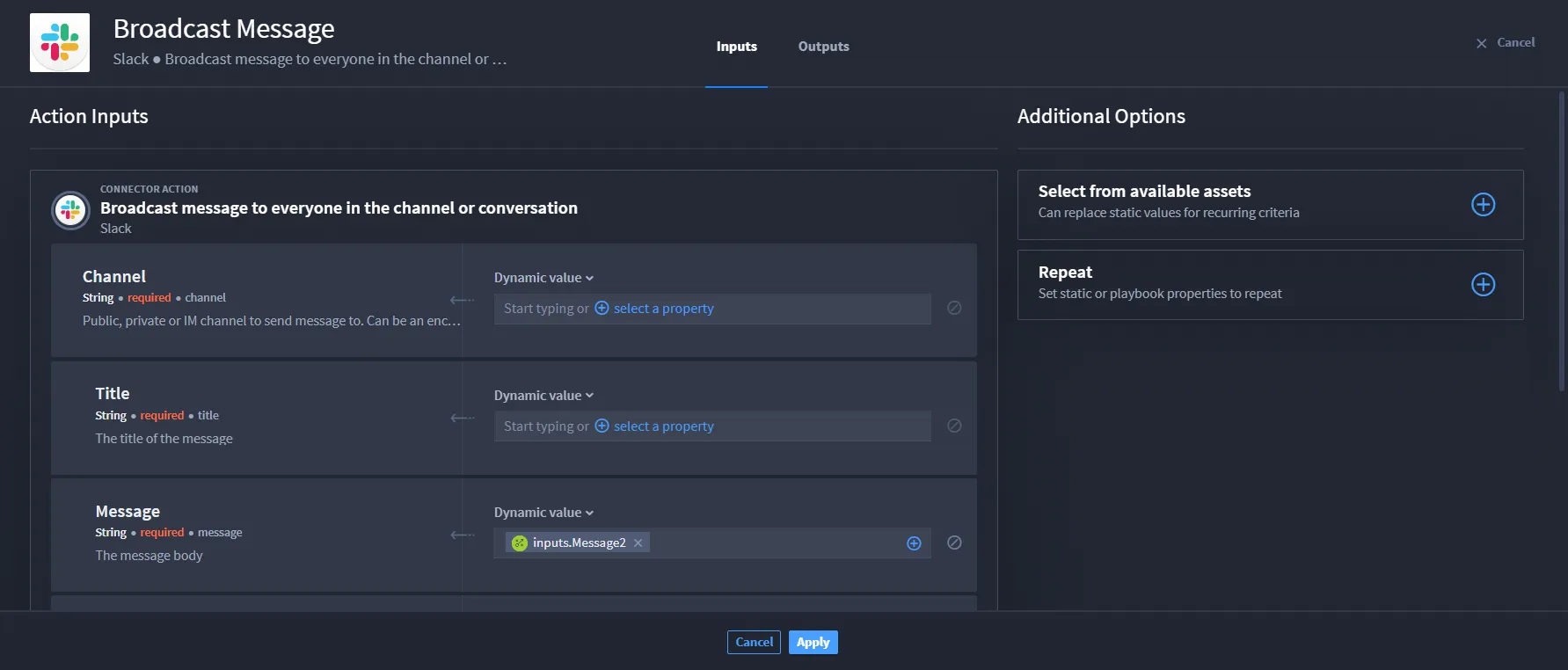Click the header subtitle starting with Slack
The width and height of the screenshot is (1568, 670).
(x=310, y=59)
